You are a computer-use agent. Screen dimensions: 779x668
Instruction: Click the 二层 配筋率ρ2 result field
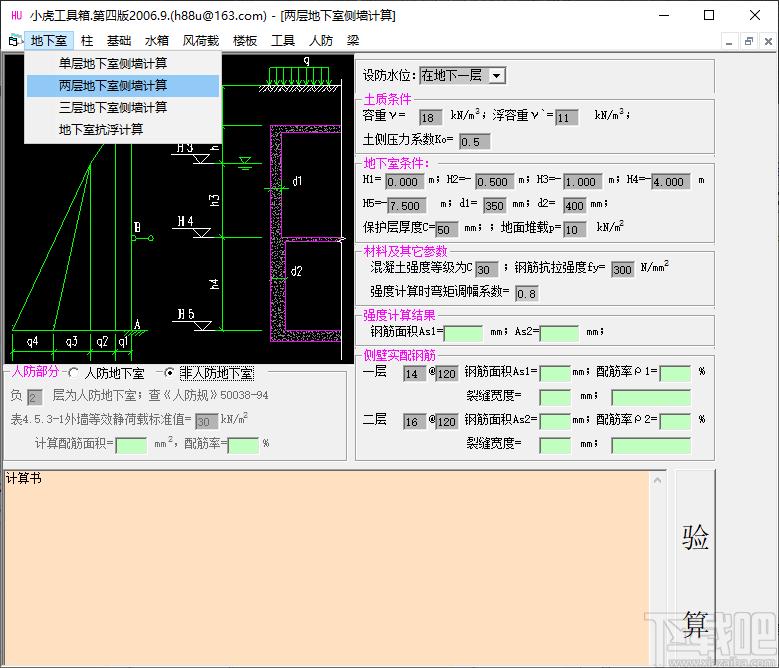(x=675, y=422)
